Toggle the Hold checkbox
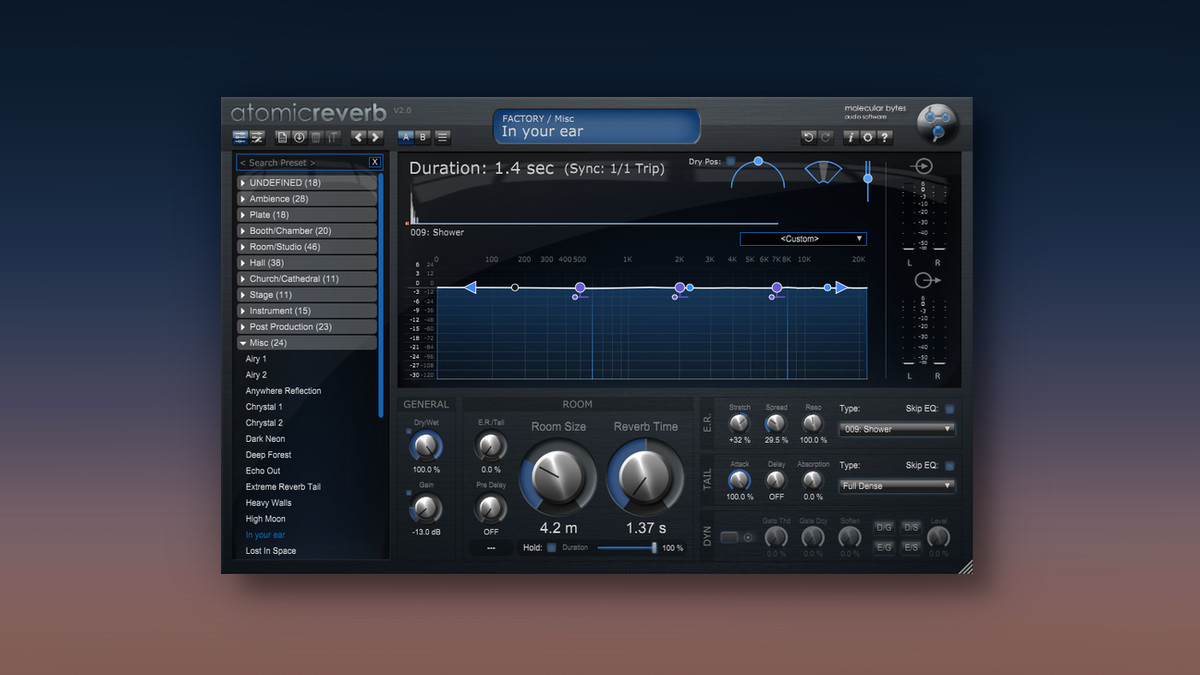The height and width of the screenshot is (675, 1200). (x=551, y=548)
